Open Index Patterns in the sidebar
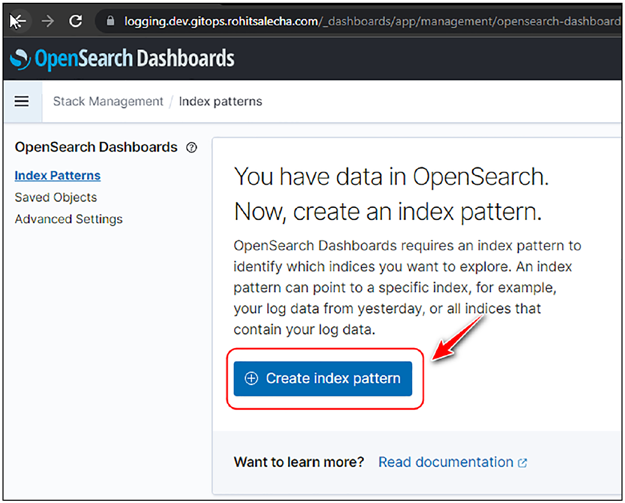 [57, 175]
